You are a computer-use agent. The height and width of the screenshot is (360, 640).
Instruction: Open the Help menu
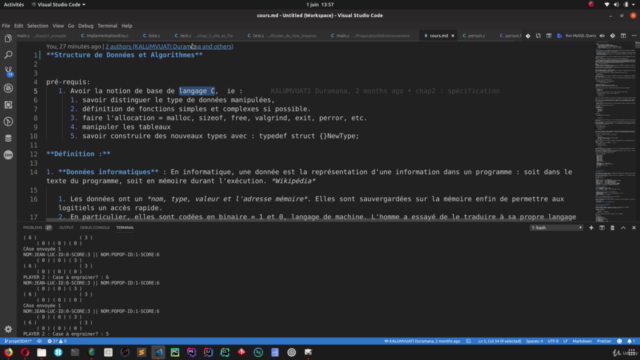(127, 26)
